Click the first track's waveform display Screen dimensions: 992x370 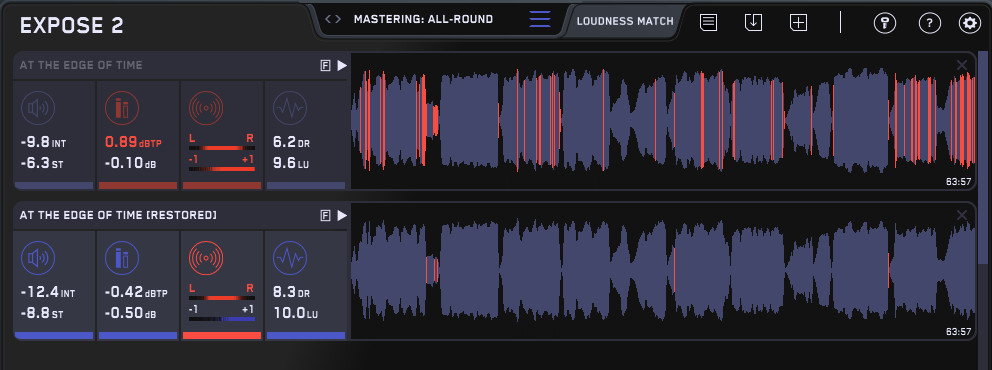tap(662, 120)
